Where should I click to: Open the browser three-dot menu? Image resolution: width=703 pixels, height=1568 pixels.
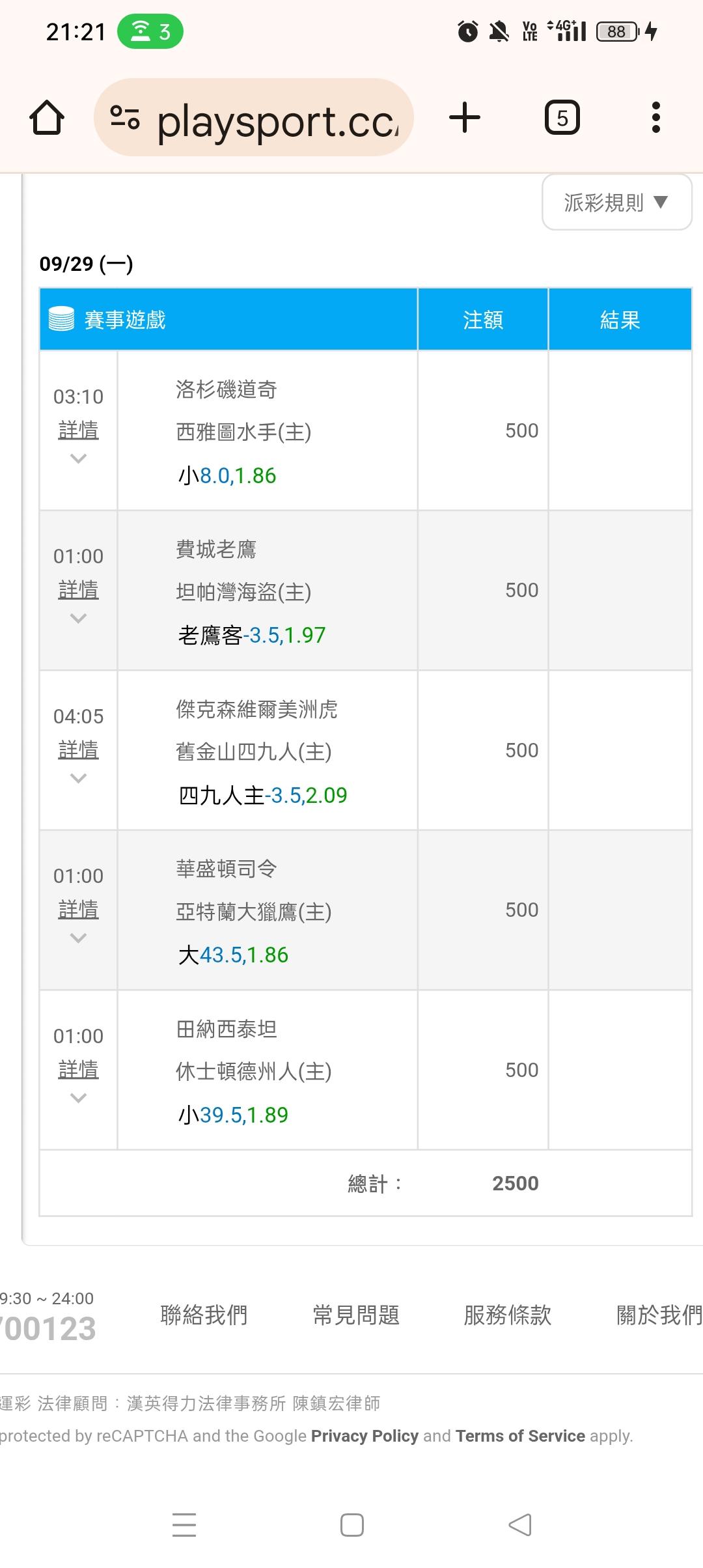coord(656,118)
